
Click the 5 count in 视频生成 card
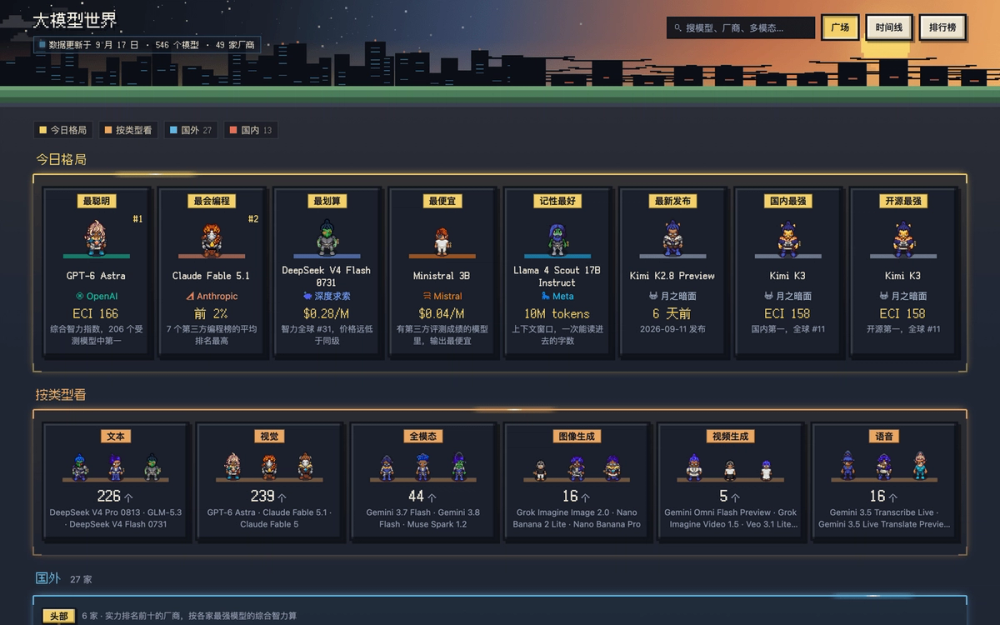[724, 496]
